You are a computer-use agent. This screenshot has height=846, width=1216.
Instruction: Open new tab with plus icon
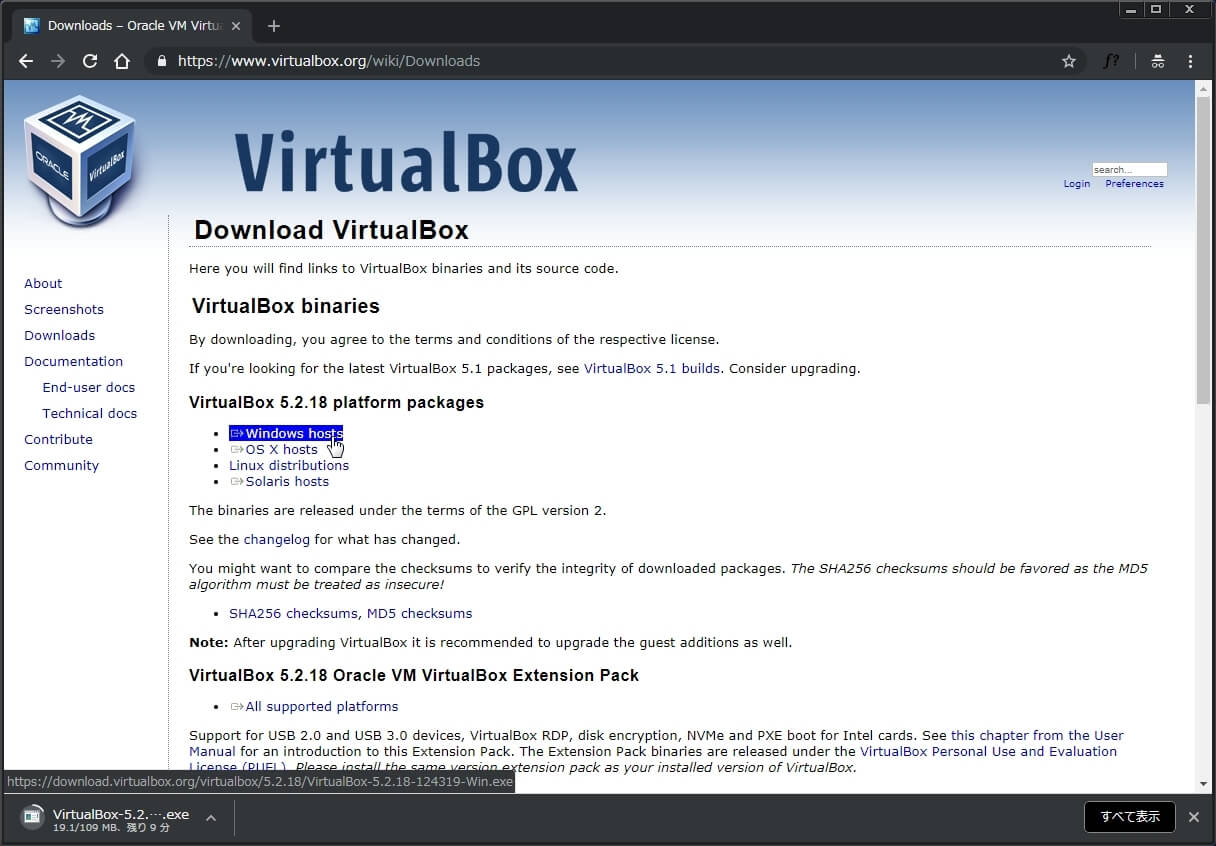(x=274, y=26)
